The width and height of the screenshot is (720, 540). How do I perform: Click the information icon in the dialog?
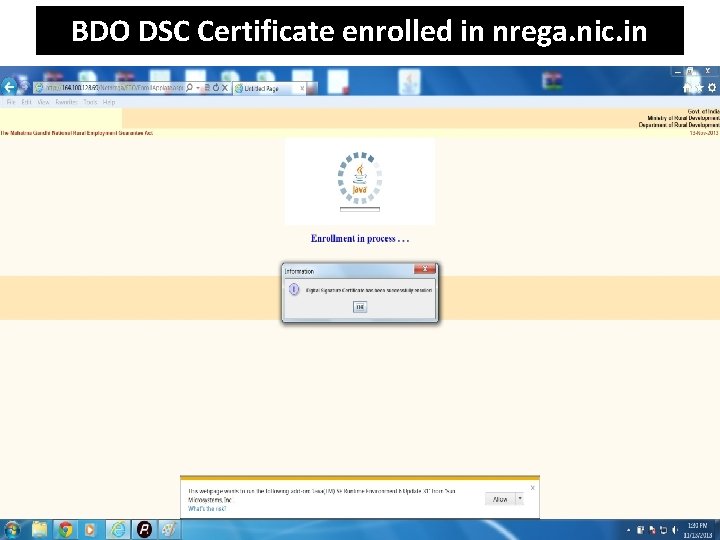point(294,289)
